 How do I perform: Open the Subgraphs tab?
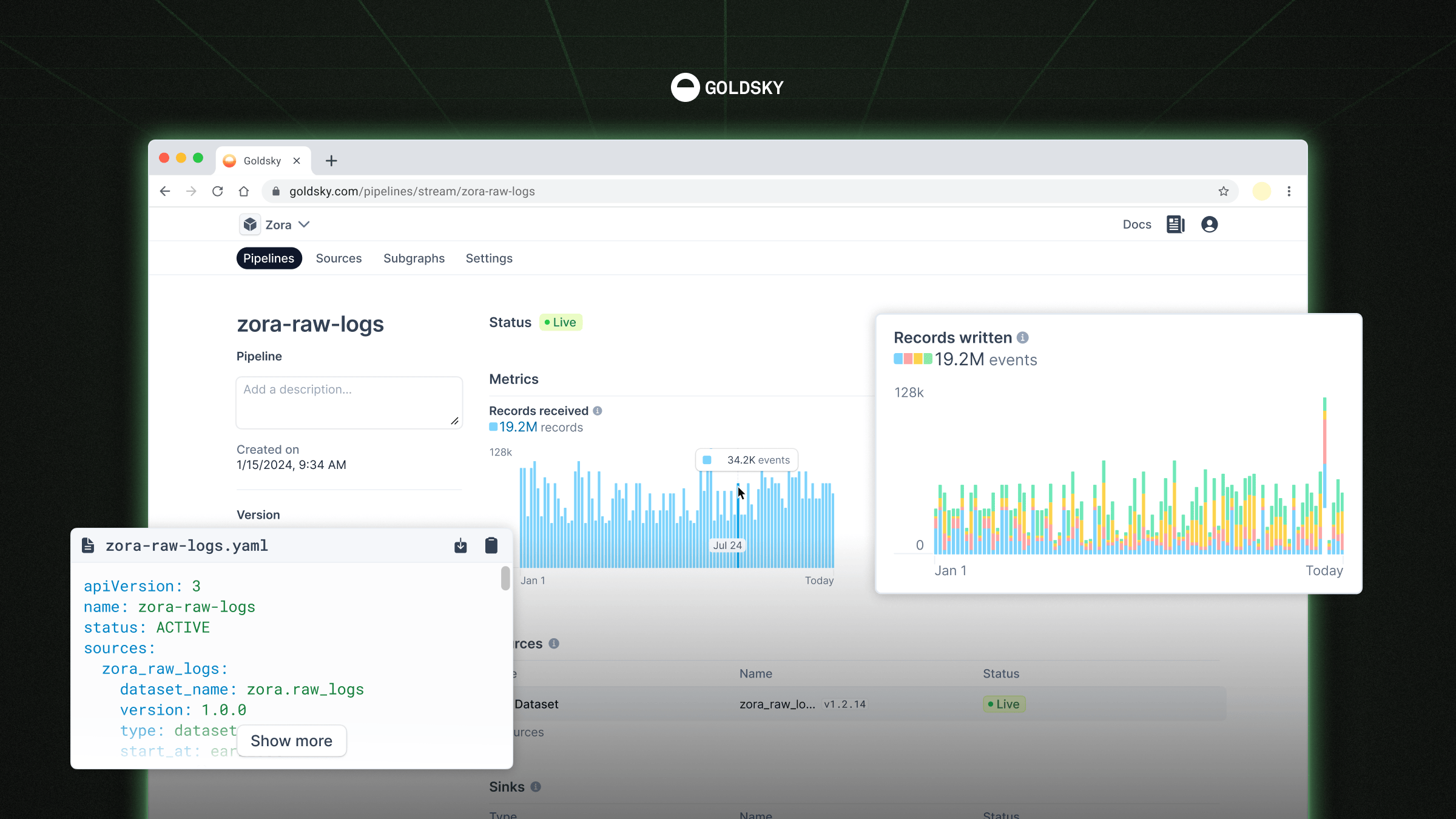click(414, 258)
